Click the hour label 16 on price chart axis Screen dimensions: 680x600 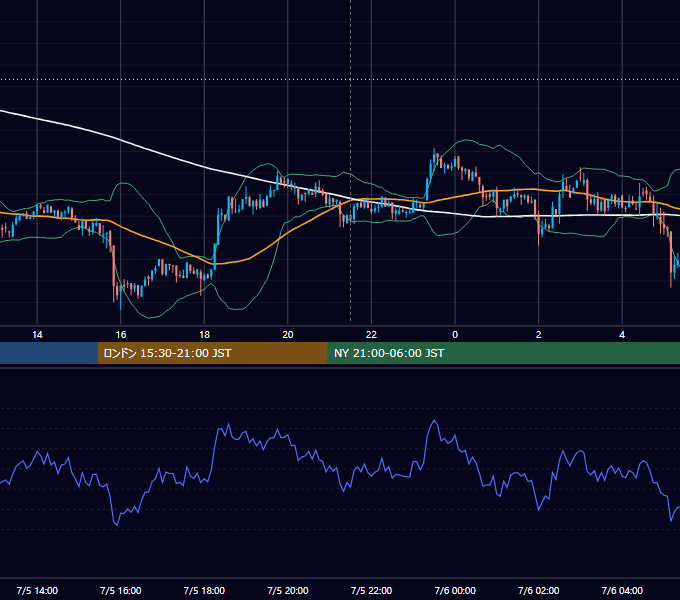pyautogui.click(x=121, y=335)
